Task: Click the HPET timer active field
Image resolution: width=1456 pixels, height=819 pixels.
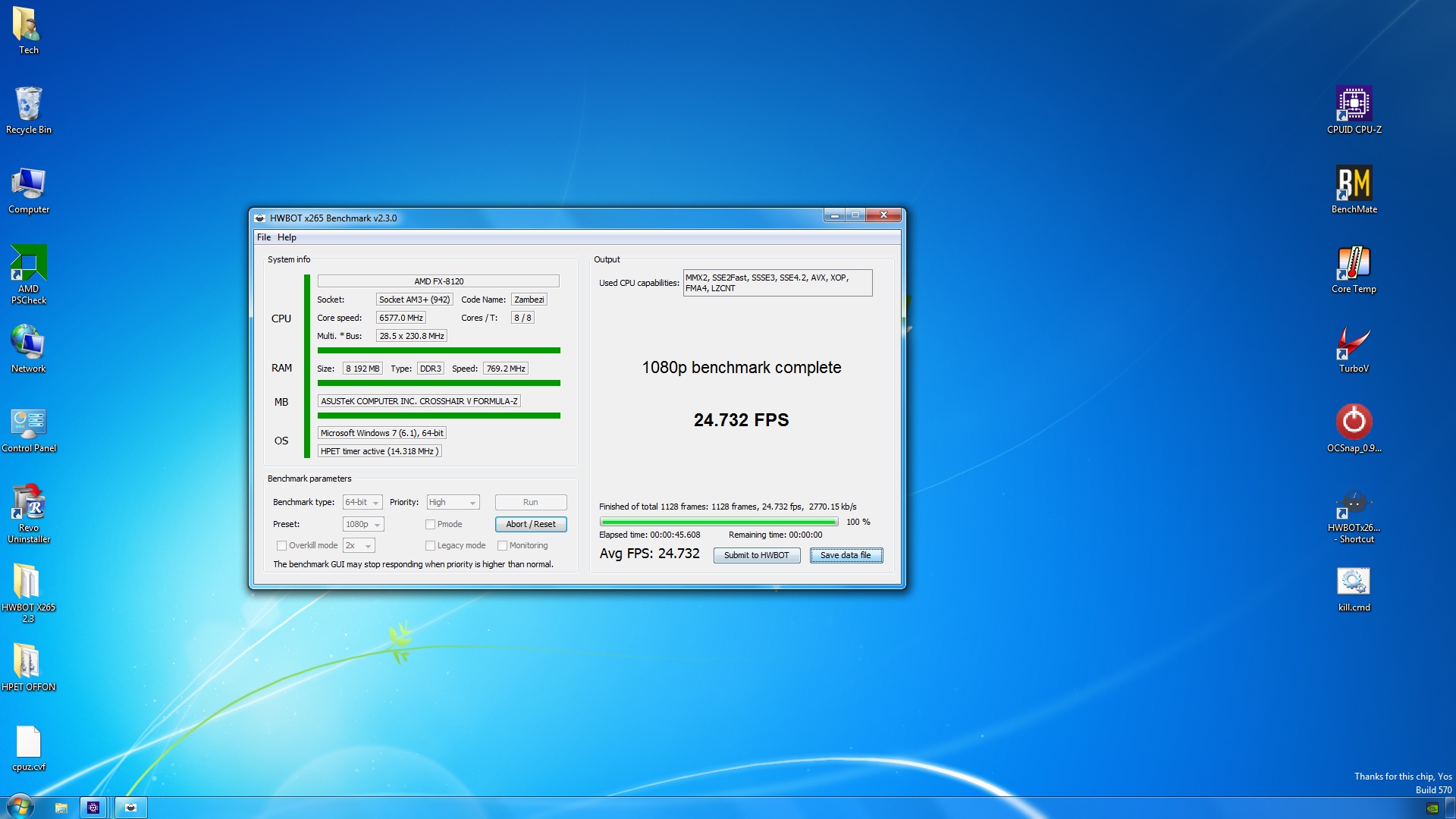Action: pyautogui.click(x=379, y=451)
